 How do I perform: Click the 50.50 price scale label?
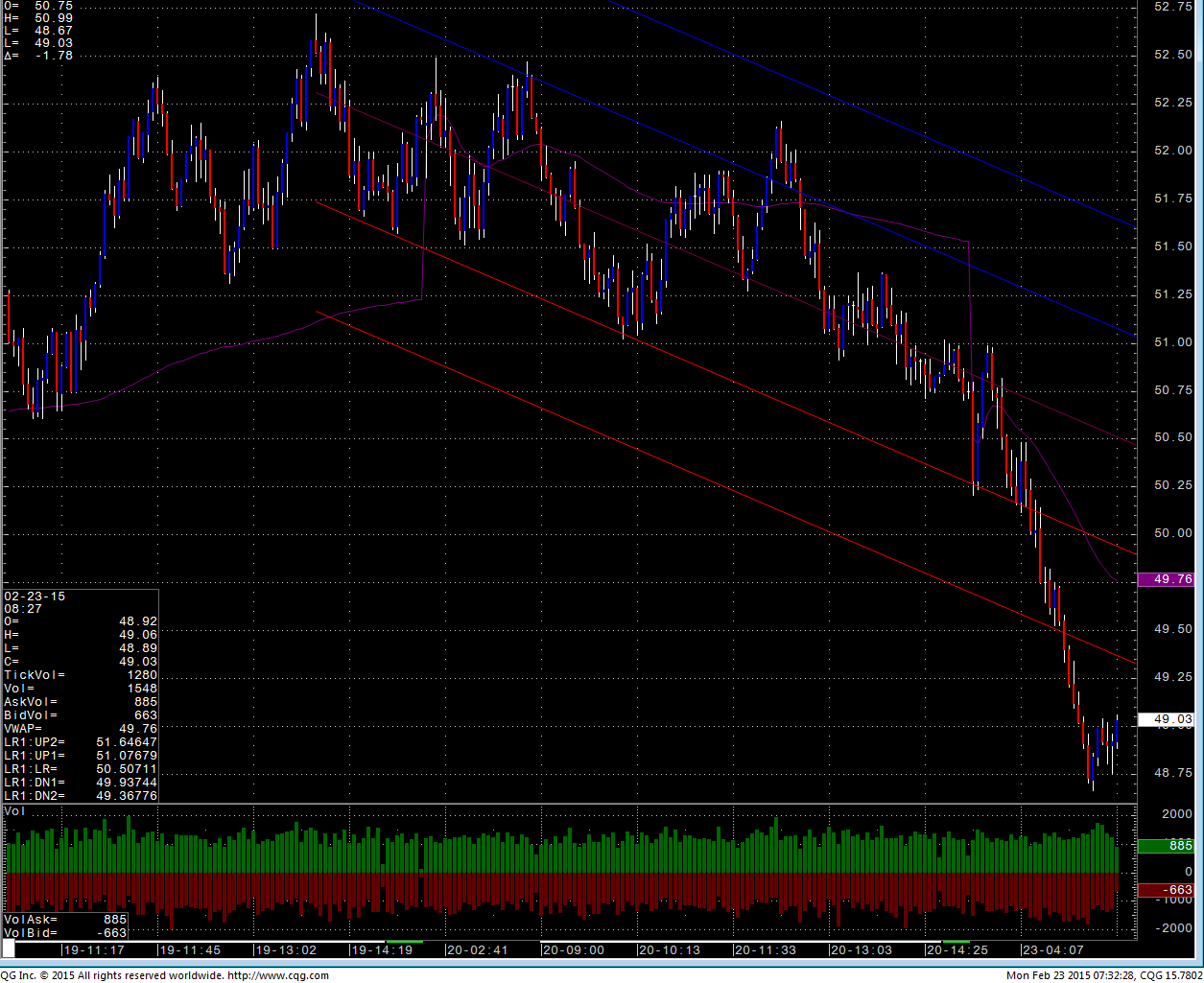point(1173,437)
